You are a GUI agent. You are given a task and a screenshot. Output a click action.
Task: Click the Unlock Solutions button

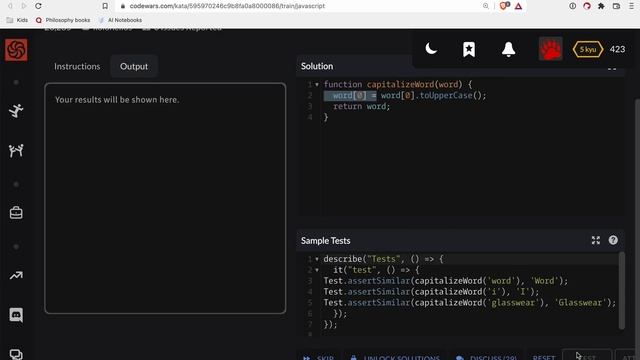pyautogui.click(x=396, y=358)
